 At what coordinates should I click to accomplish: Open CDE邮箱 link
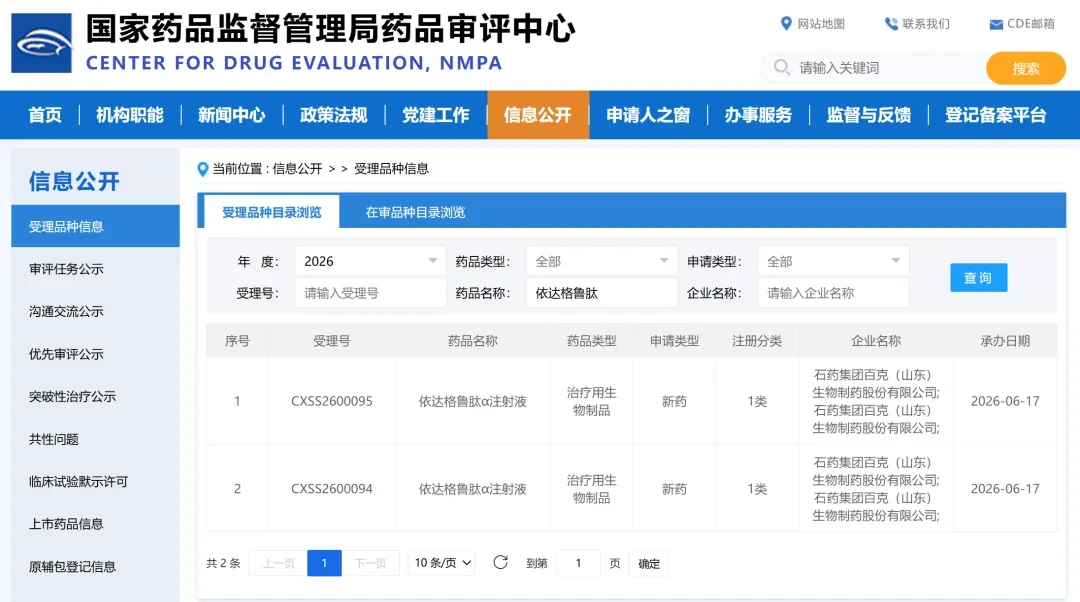point(1031,23)
